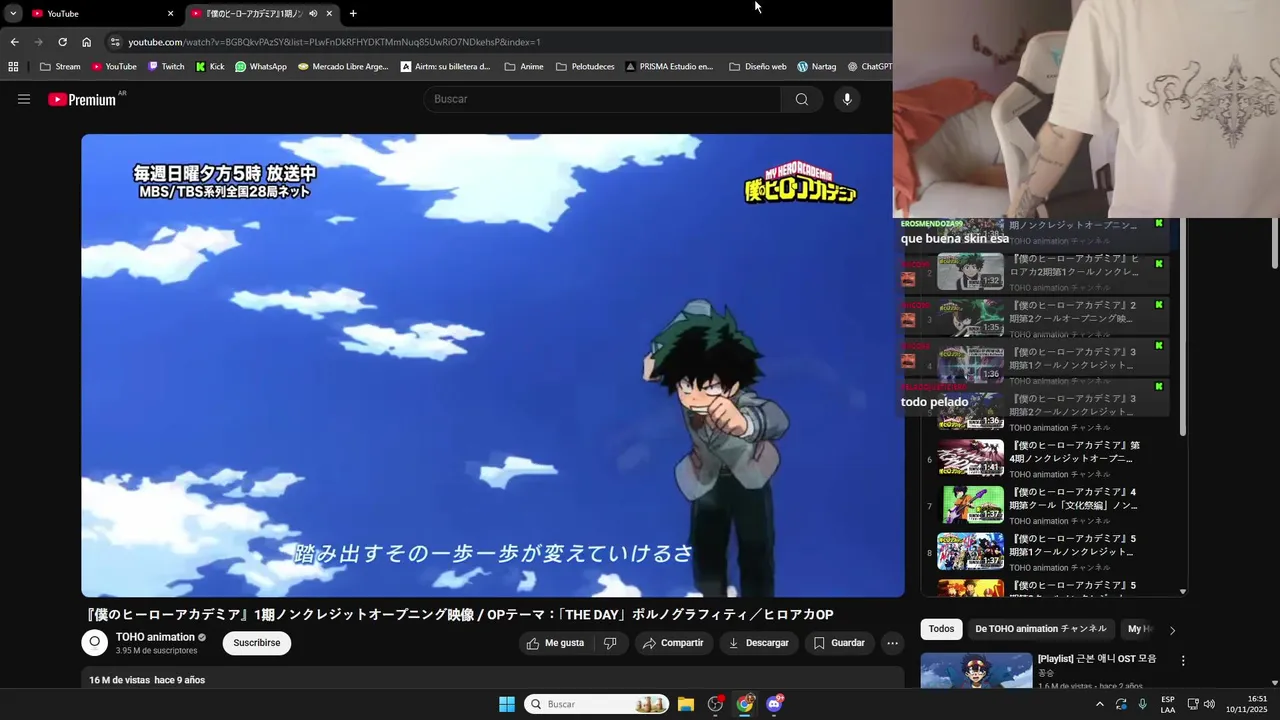Open the PRISMA Estudio bookmark
The image size is (1280, 720).
click(670, 67)
